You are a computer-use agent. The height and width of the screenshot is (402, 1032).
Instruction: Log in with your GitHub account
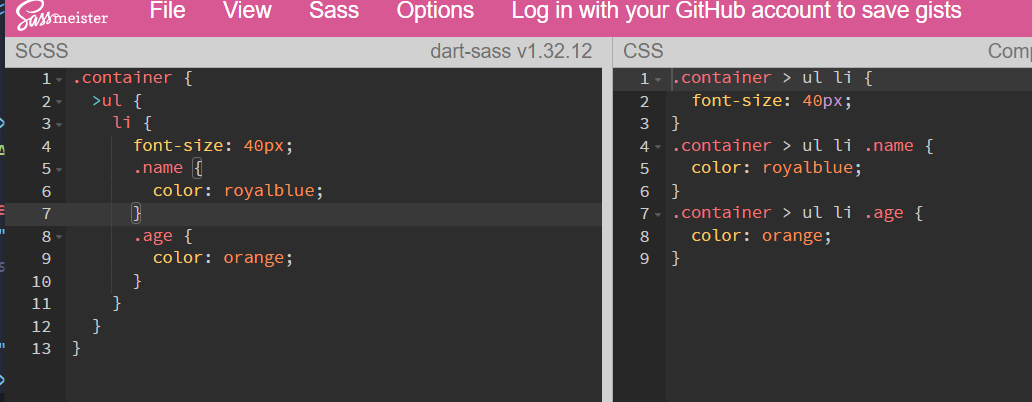point(736,11)
